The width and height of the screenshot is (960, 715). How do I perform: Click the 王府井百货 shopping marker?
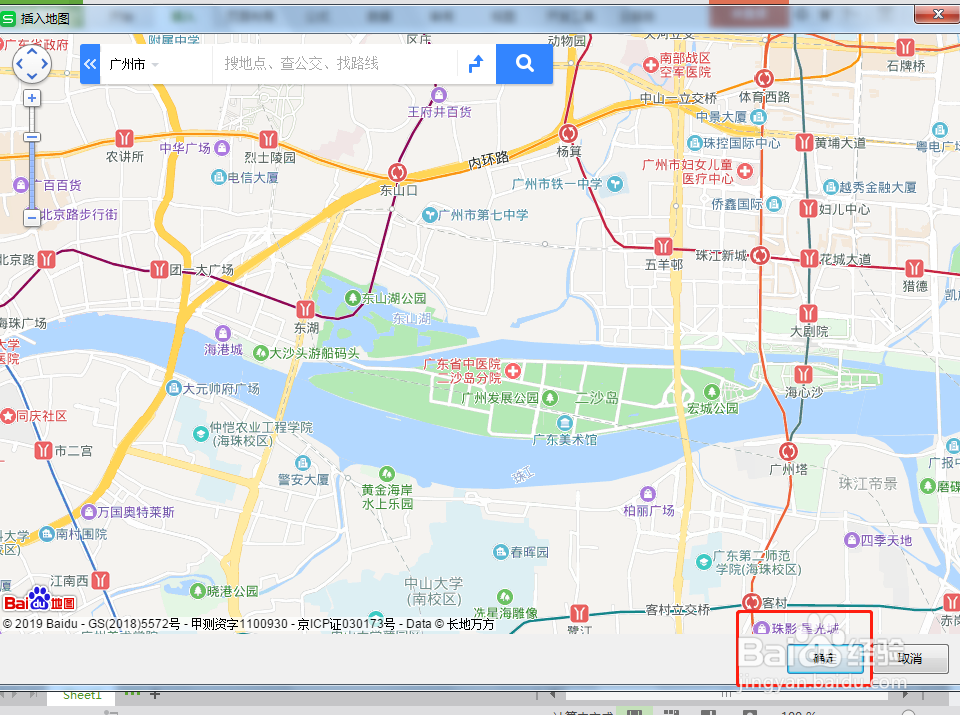(x=438, y=95)
